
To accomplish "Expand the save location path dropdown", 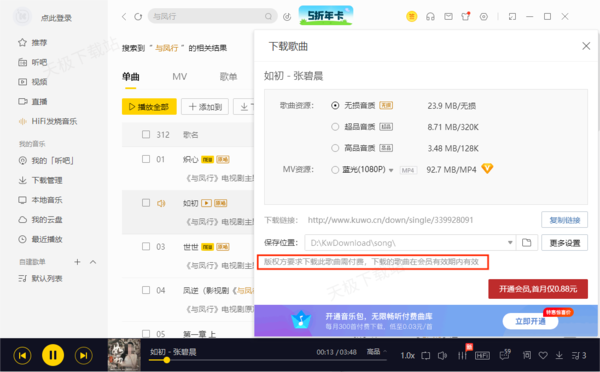I will click(510, 243).
